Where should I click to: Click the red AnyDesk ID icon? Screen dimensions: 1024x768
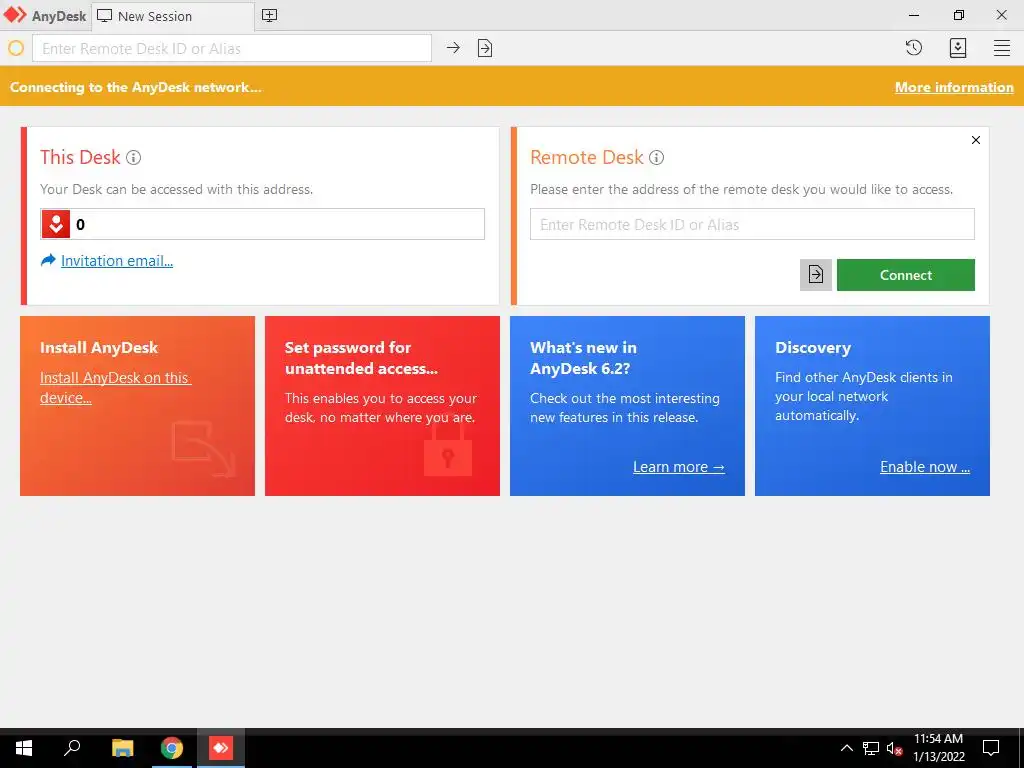pyautogui.click(x=56, y=224)
